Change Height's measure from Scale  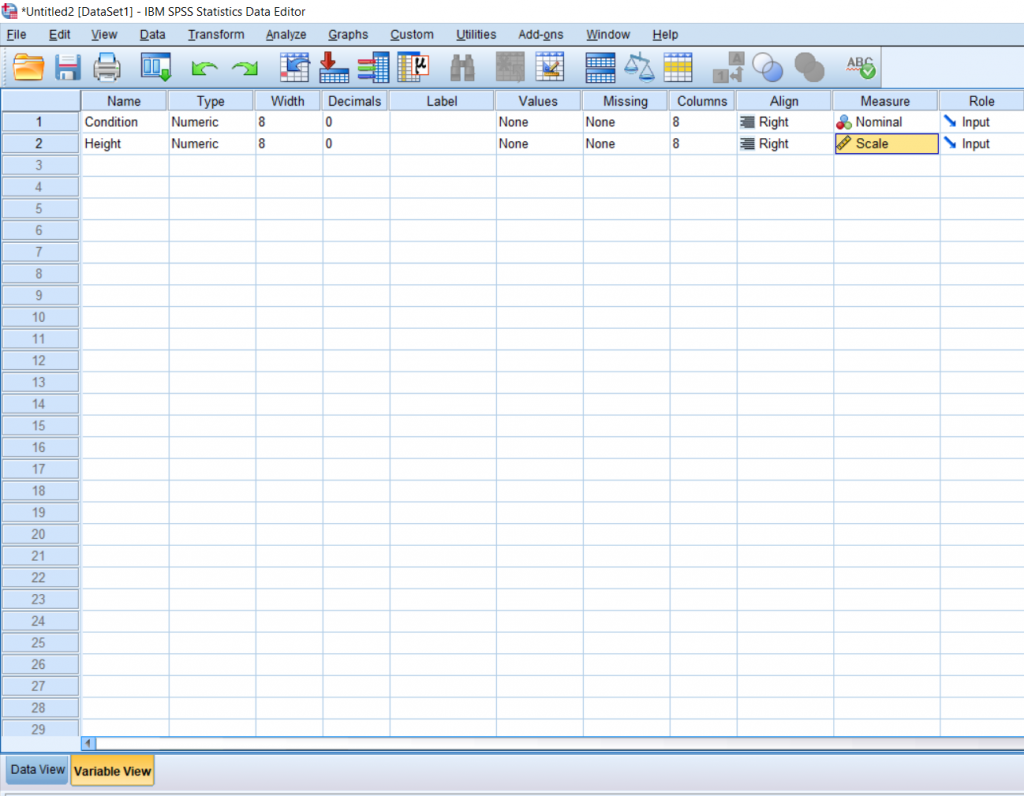pyautogui.click(x=886, y=143)
